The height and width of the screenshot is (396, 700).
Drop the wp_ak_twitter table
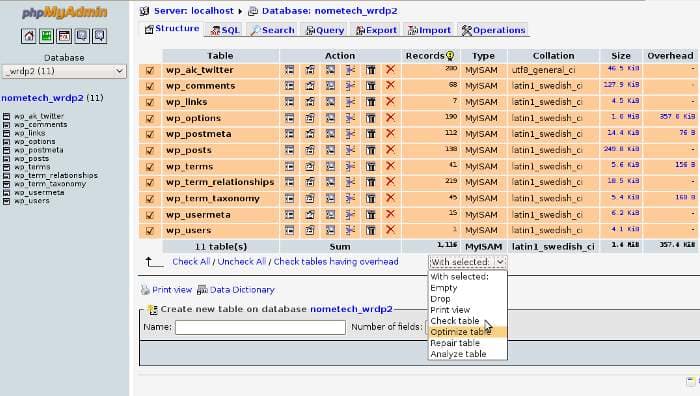pyautogui.click(x=391, y=70)
